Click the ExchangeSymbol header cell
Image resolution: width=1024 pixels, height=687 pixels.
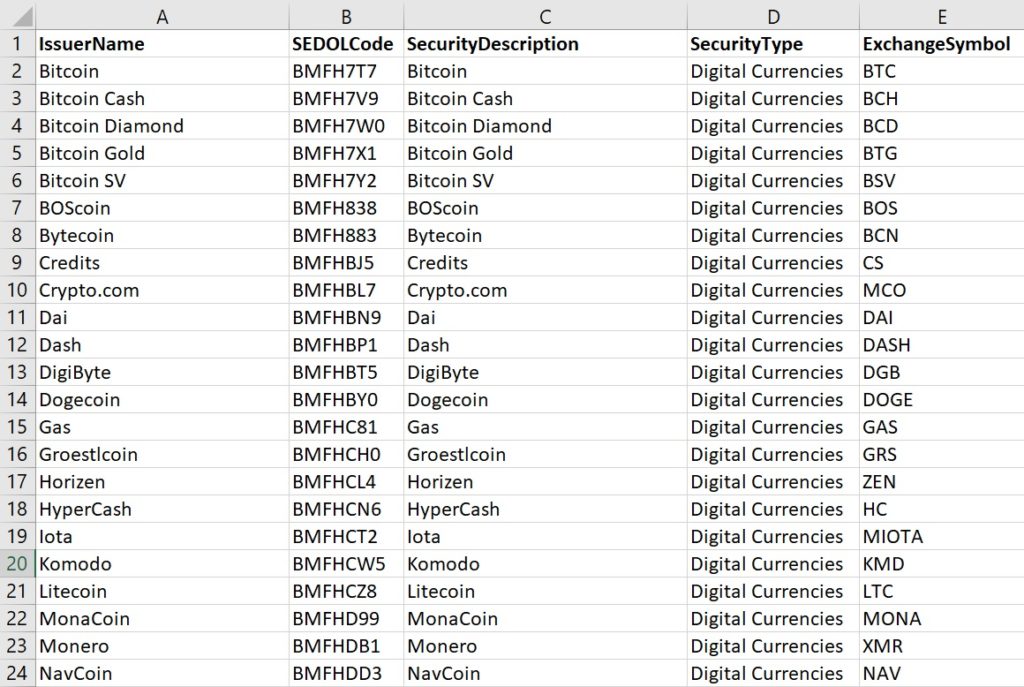coord(942,44)
